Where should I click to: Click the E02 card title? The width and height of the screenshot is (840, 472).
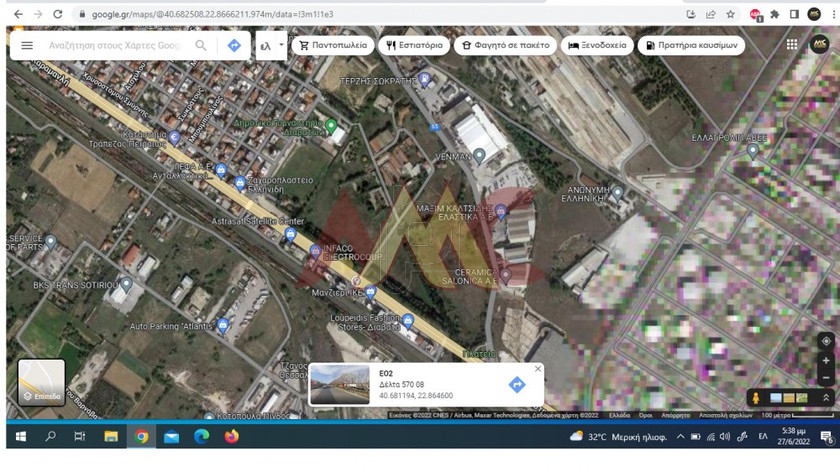[x=386, y=373]
